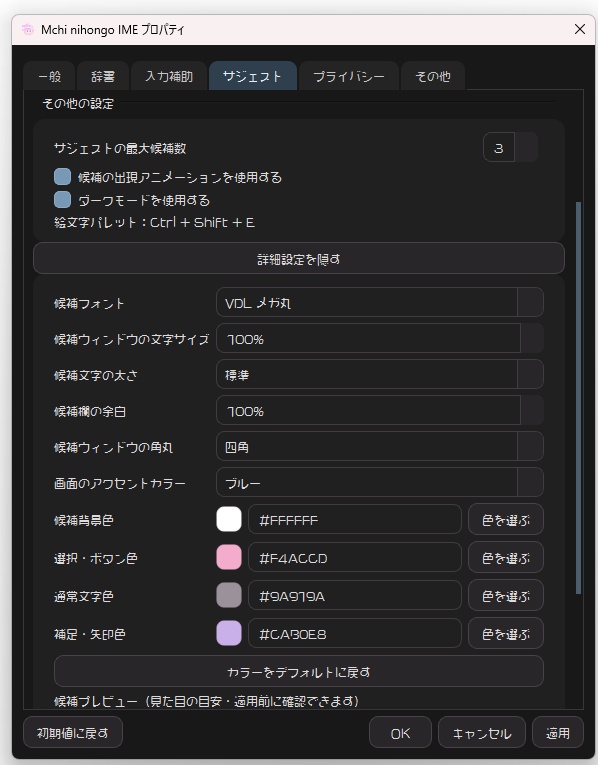Toggle ダークモードを使用する checkbox
598x765 pixels.
tap(62, 200)
